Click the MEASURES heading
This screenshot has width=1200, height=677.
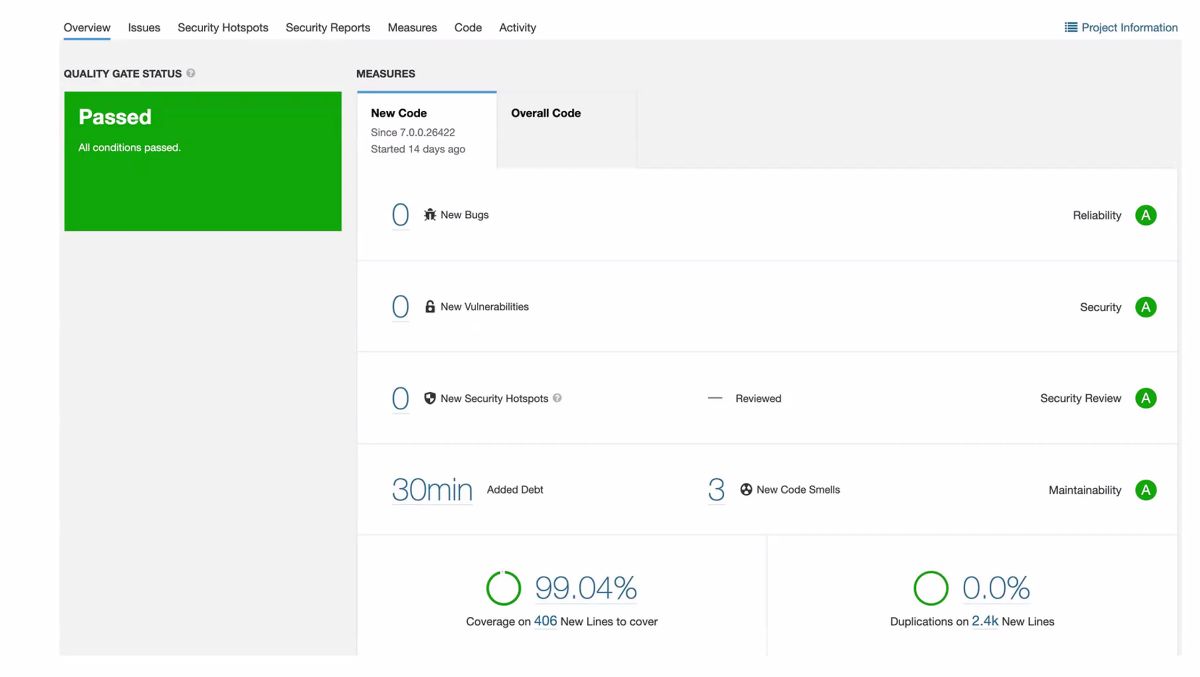386,74
